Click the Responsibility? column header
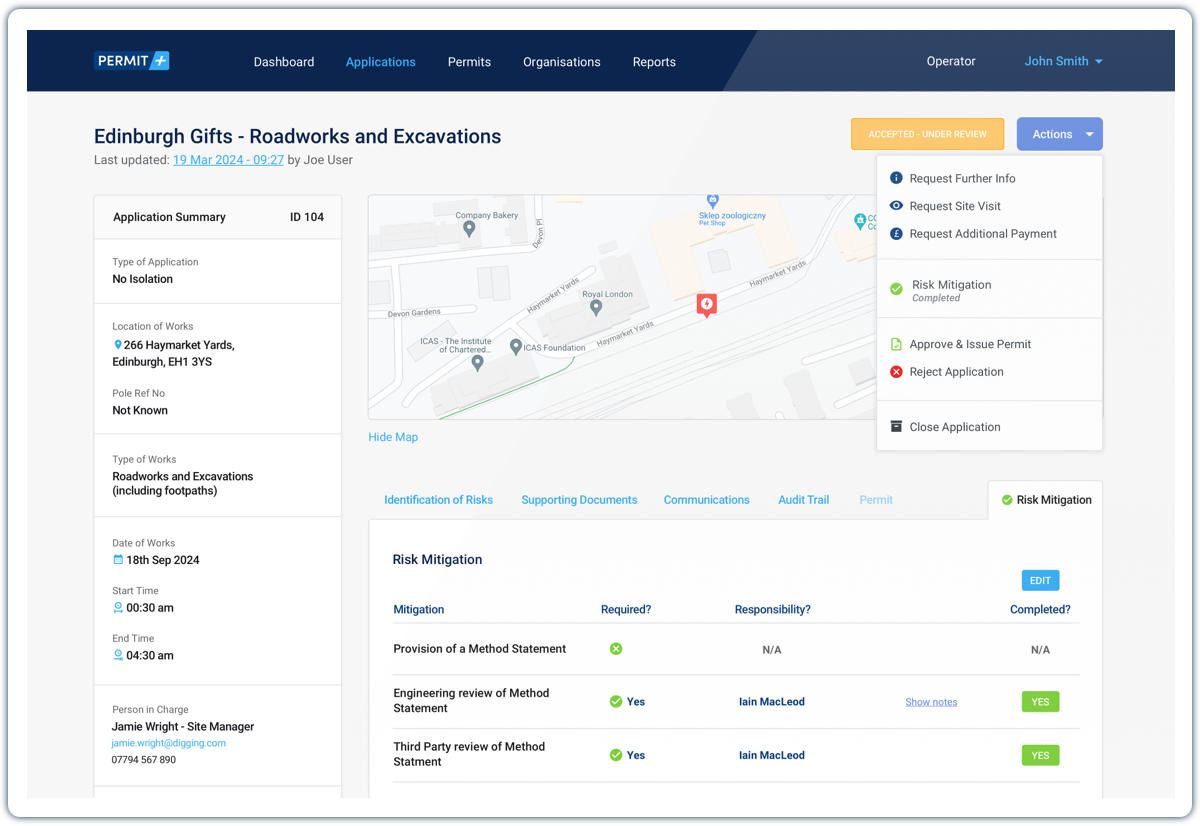This screenshot has height=826, width=1200. click(772, 609)
